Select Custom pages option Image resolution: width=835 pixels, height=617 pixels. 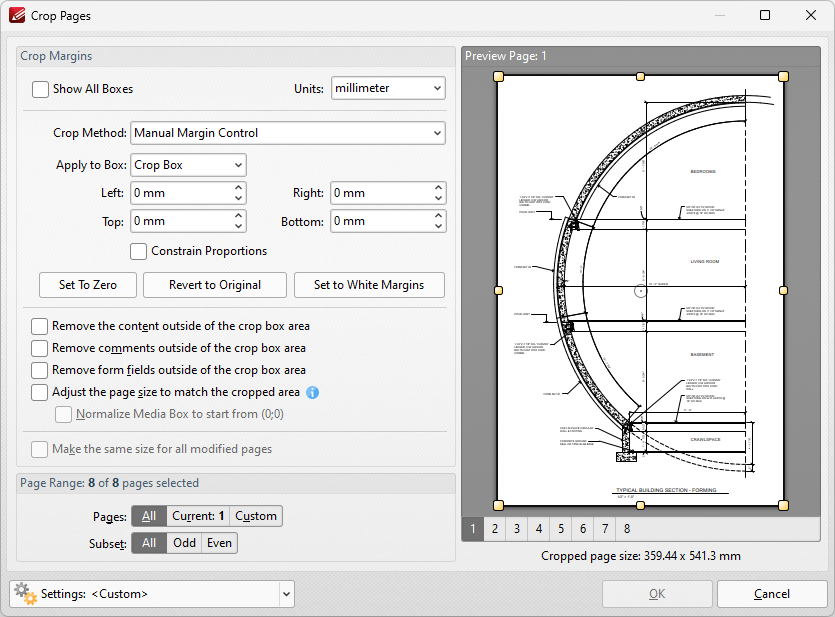pyautogui.click(x=256, y=516)
